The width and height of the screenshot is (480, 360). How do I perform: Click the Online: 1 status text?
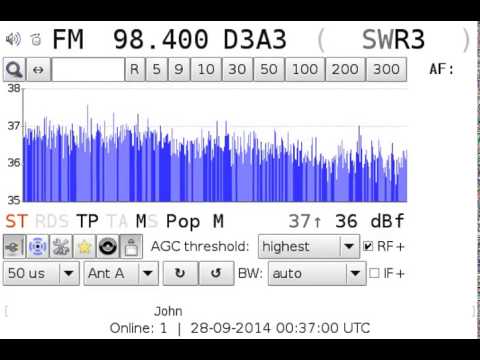[x=138, y=328]
